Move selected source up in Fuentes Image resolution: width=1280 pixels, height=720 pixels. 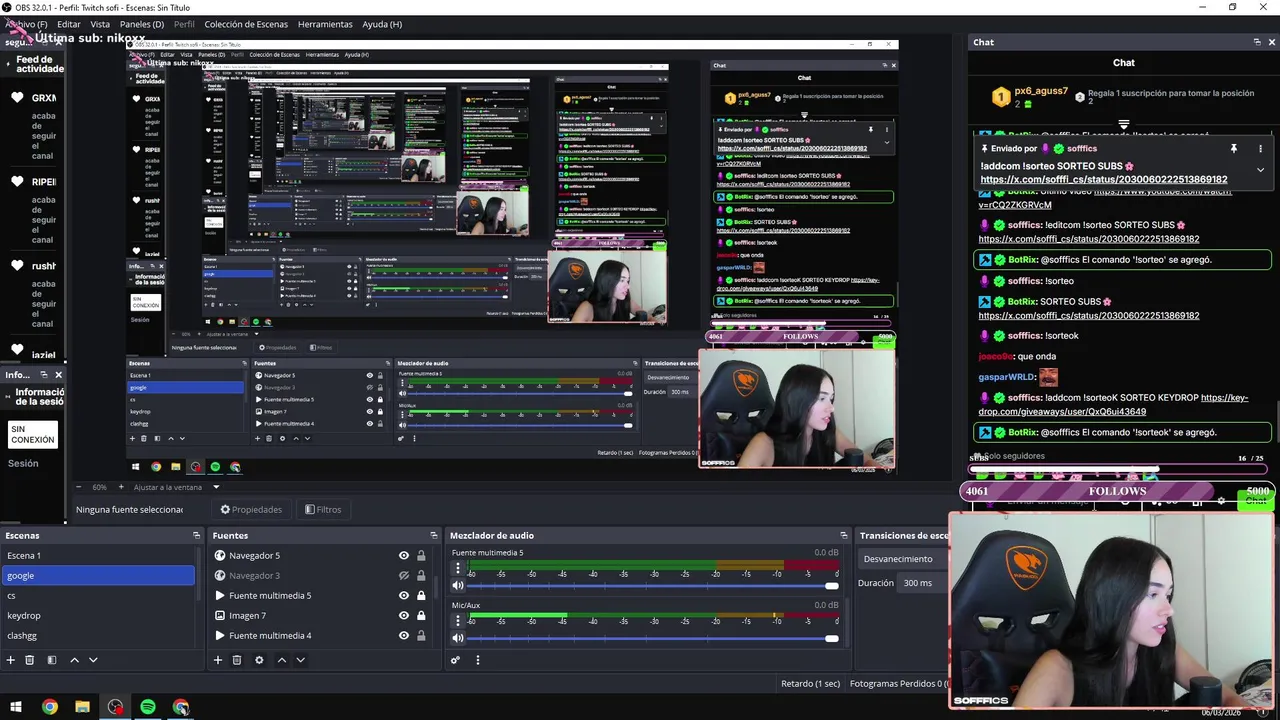(281, 660)
